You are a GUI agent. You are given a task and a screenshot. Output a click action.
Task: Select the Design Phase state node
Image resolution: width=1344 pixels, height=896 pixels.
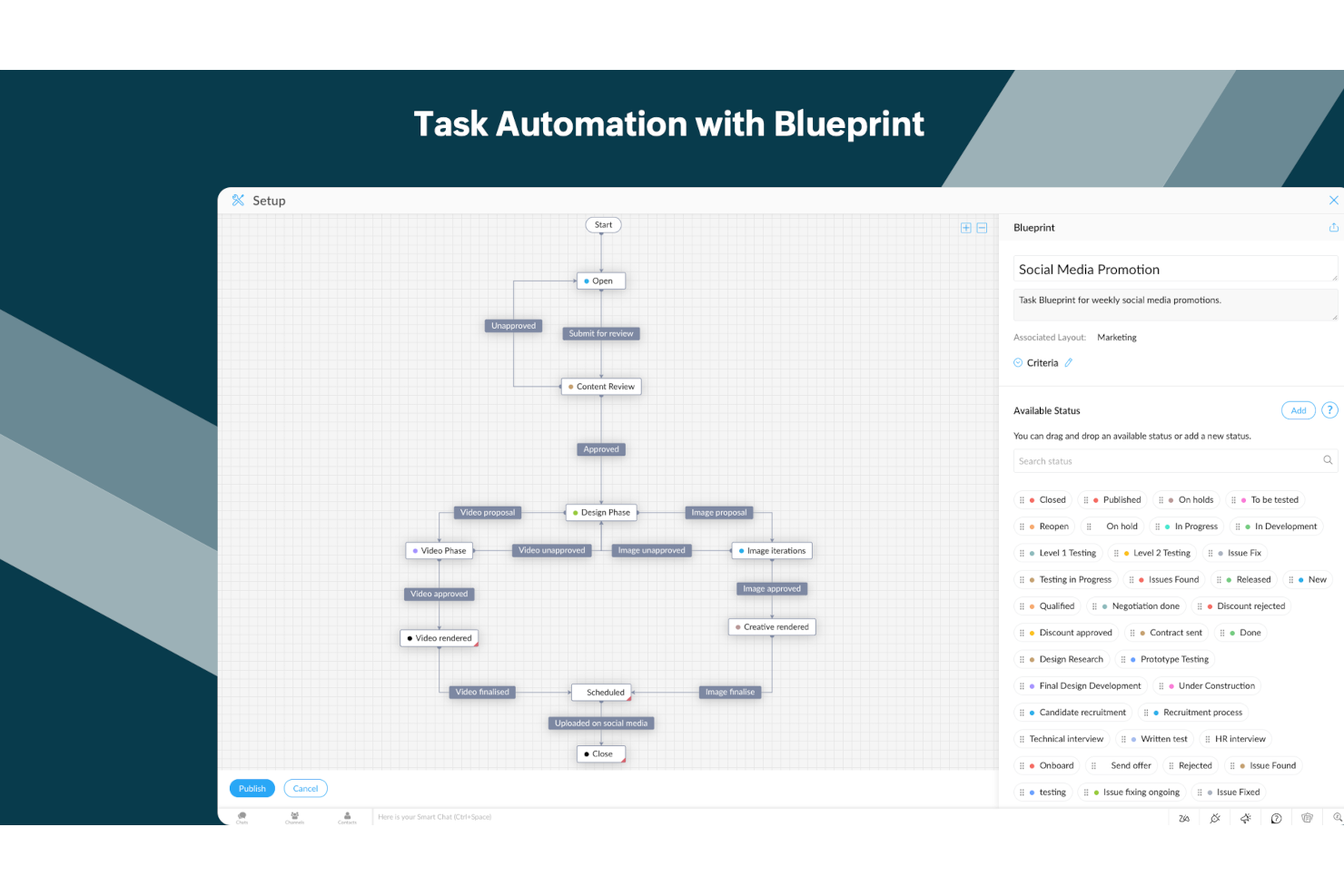click(601, 513)
